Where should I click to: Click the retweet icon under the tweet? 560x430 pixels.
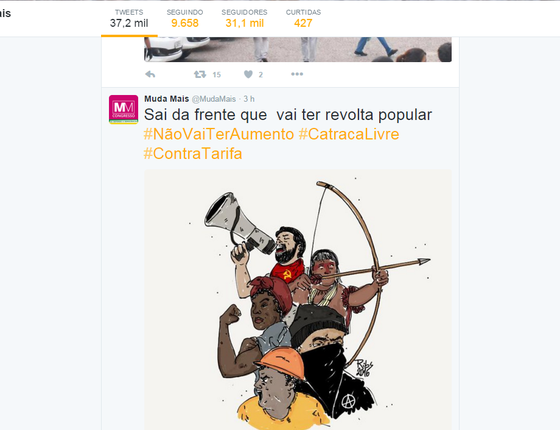tap(200, 74)
